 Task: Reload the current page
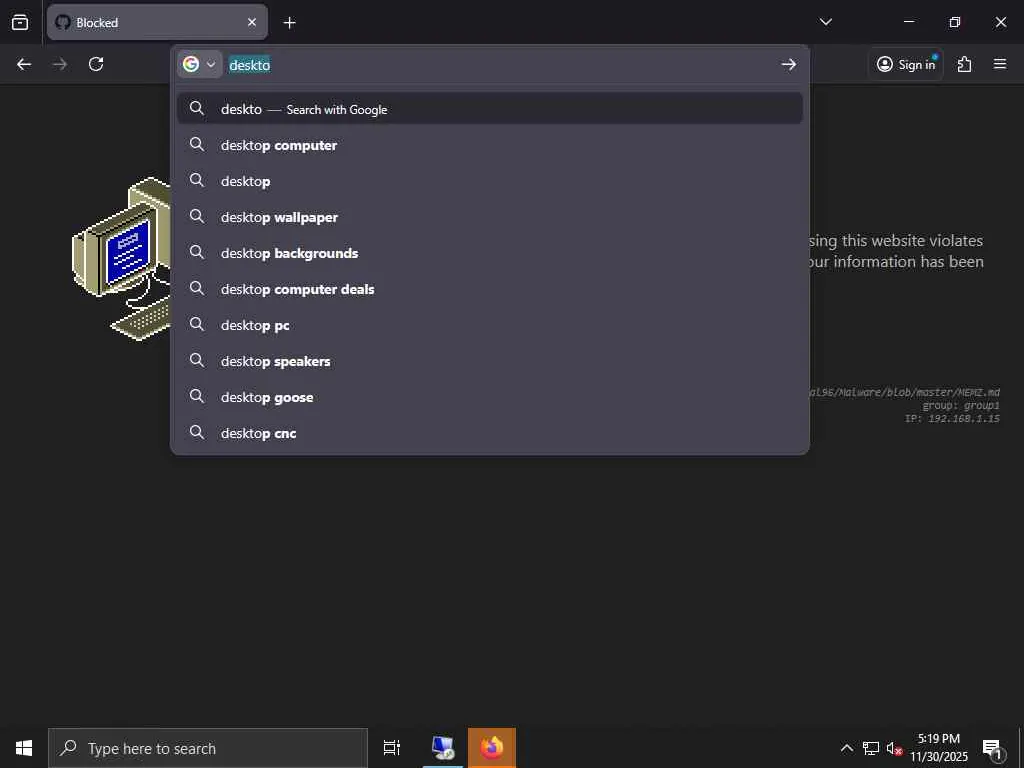96,64
